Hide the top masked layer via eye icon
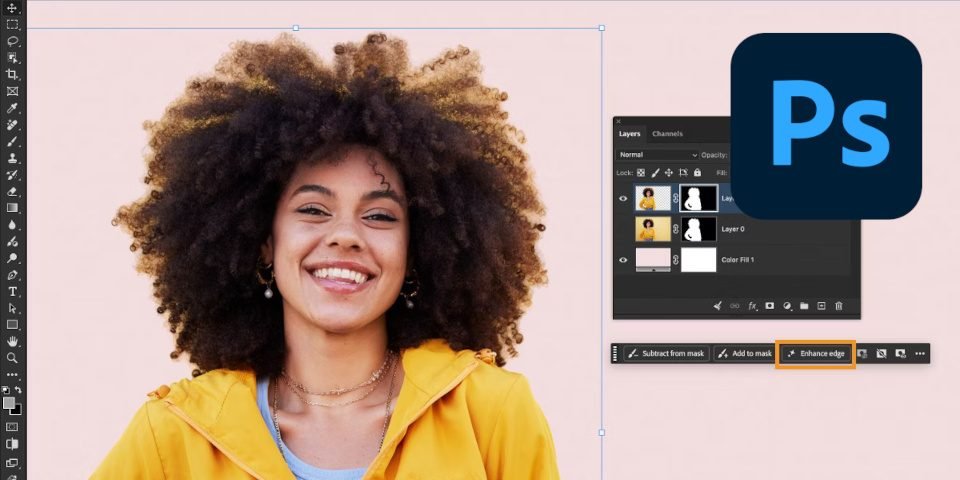 click(x=623, y=198)
